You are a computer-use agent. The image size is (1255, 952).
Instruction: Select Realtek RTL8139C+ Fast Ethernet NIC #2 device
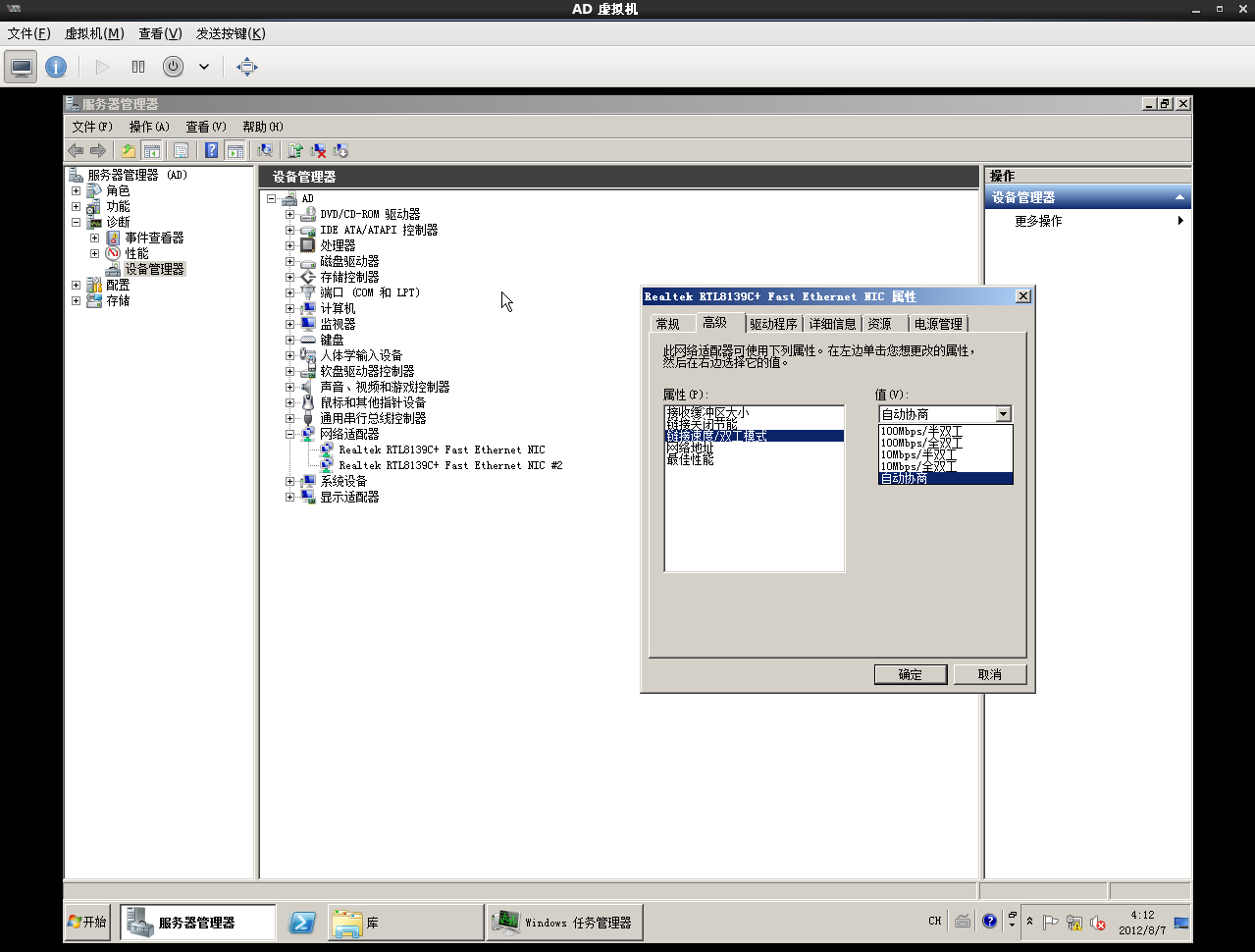450,465
